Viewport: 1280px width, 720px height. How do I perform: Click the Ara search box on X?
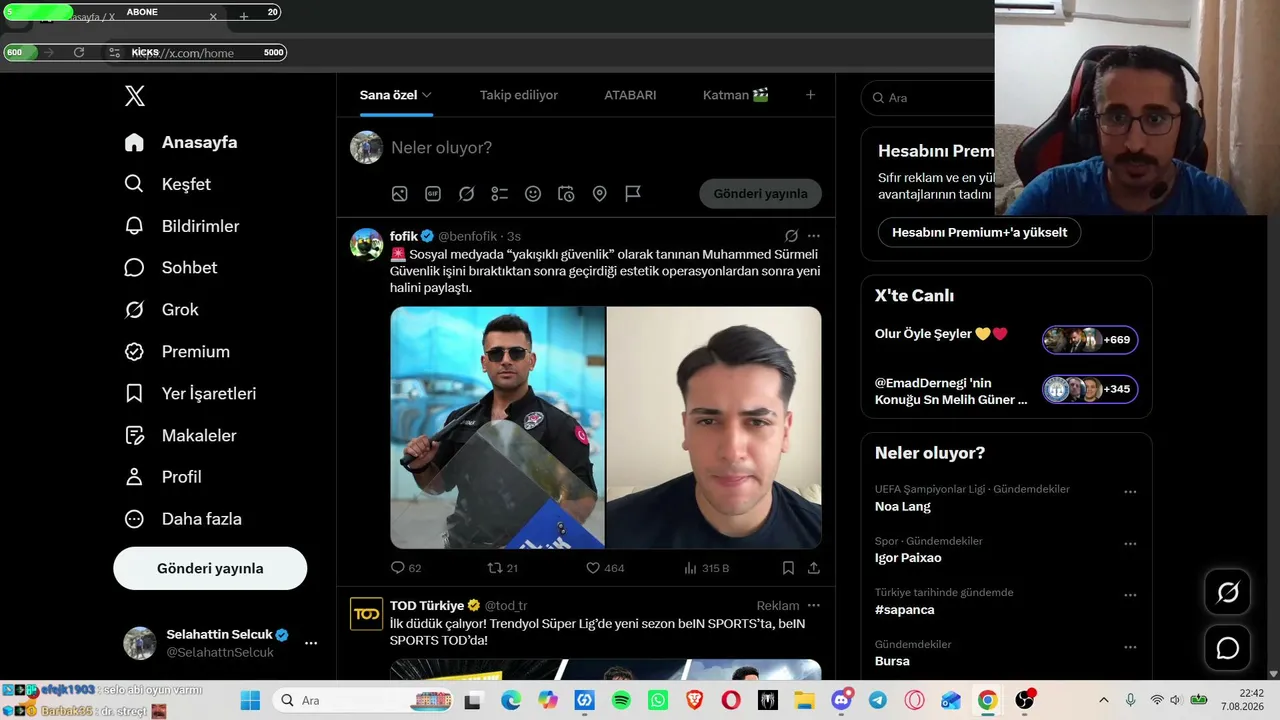[930, 98]
